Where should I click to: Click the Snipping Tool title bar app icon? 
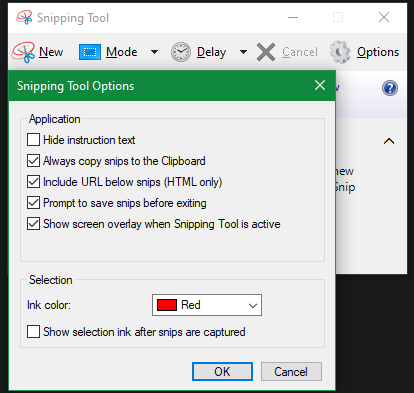pos(24,17)
